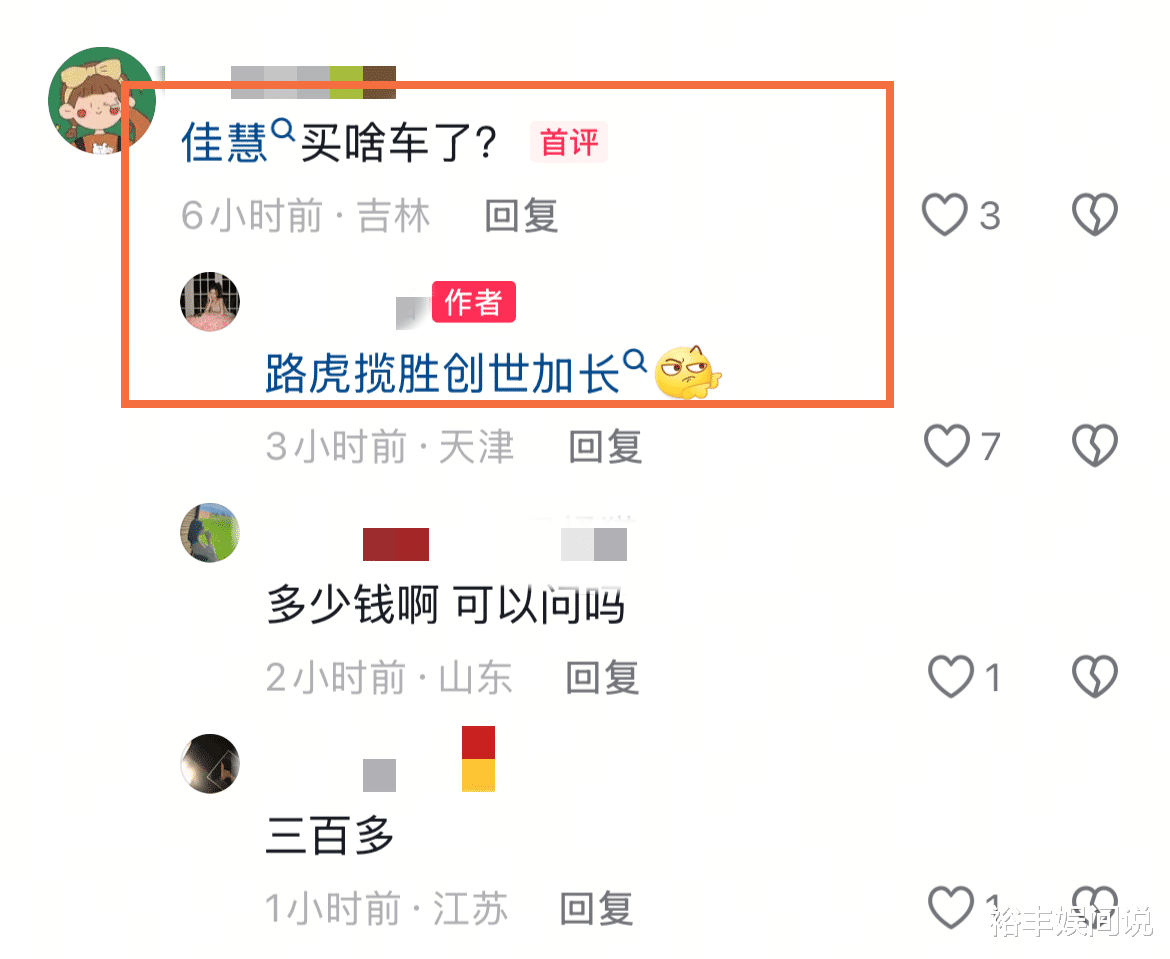Dislike the comment from 山东

click(x=1095, y=677)
